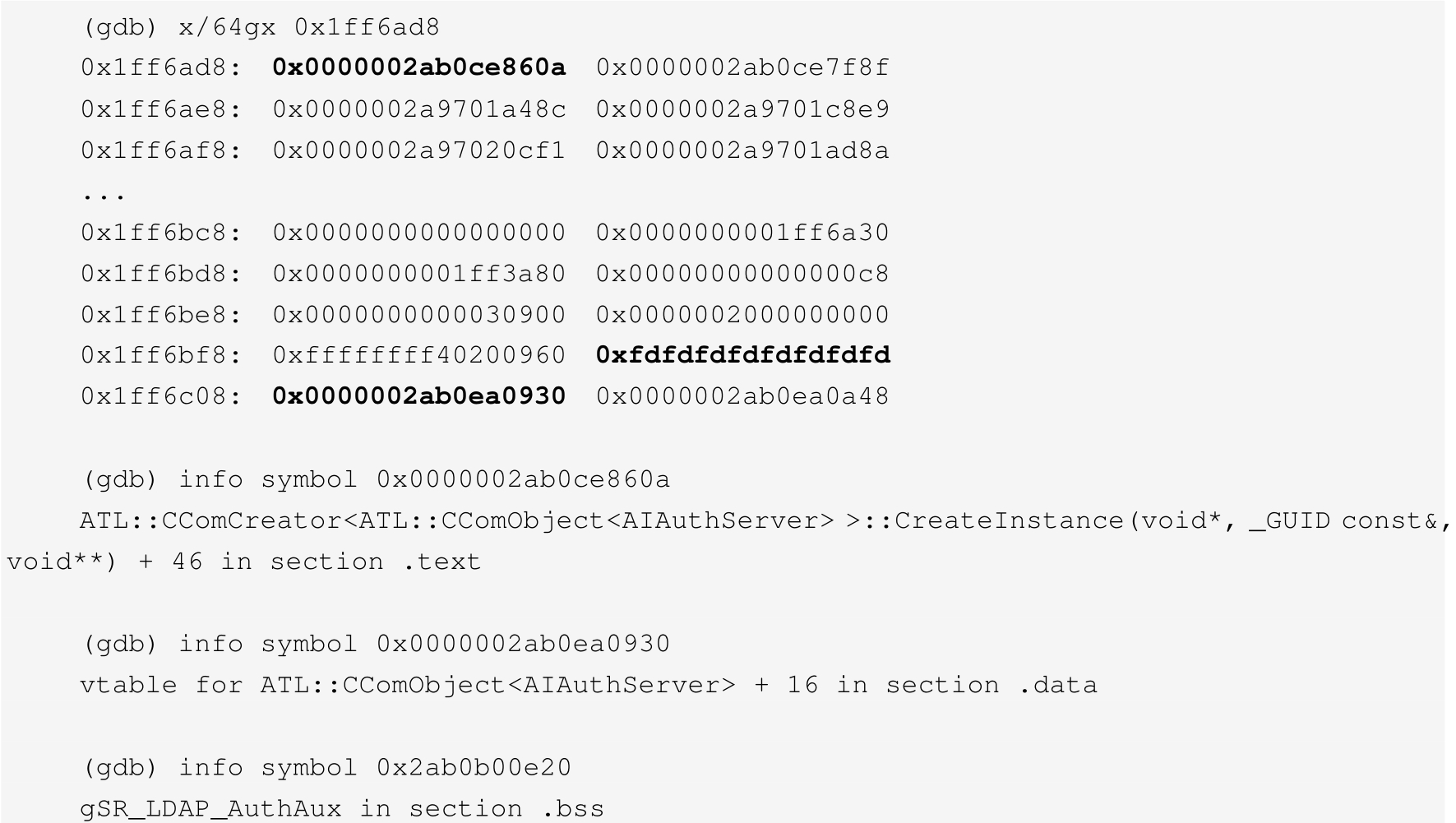The image size is (1456, 823).
Task: Click the value 0xffffffff40200960
Action: [x=418, y=355]
